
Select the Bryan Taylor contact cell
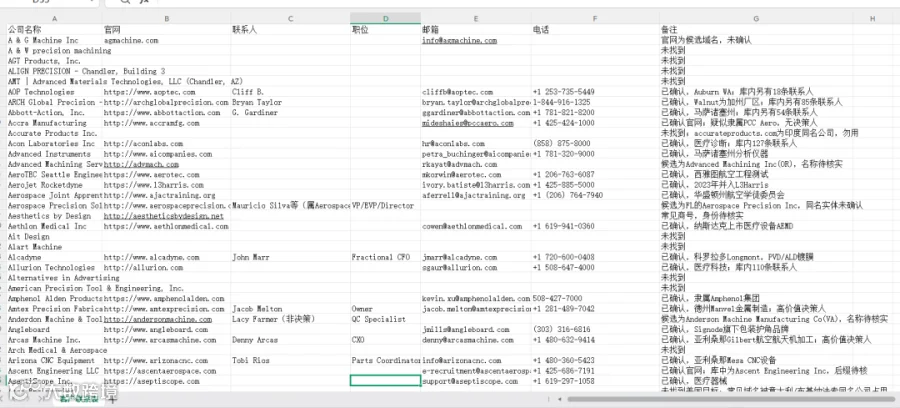tap(290, 102)
